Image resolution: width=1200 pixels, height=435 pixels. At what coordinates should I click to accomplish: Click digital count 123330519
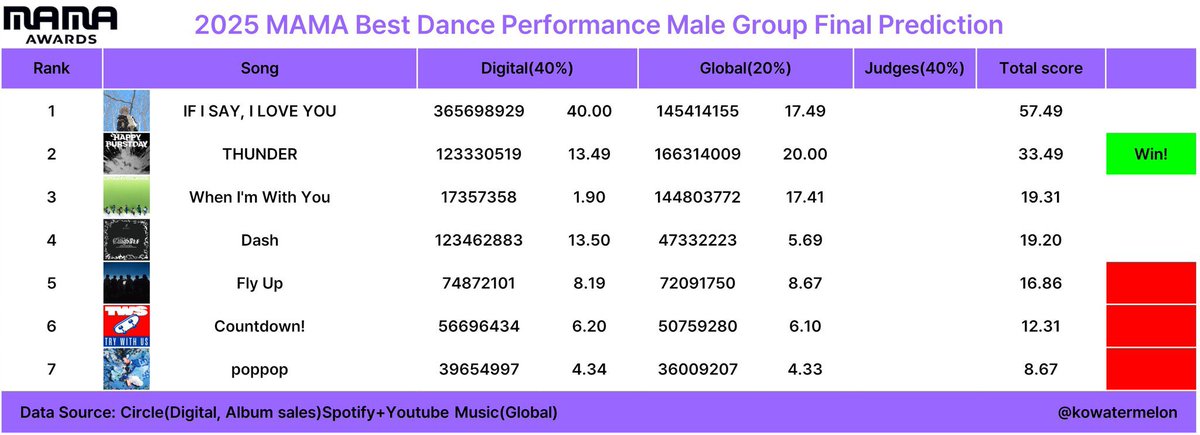479,154
